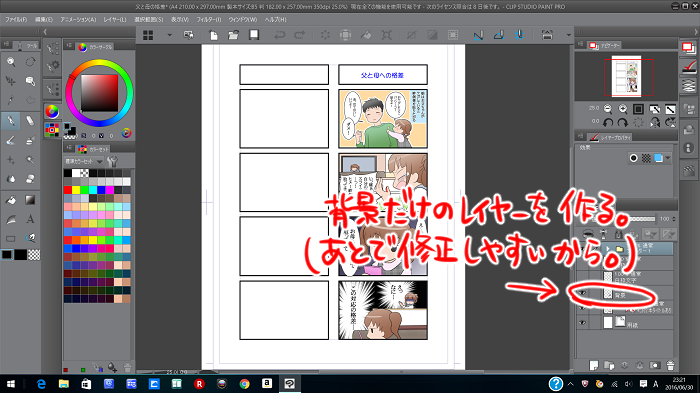Toggle tone effect checkered icon
Screen dimensions: 700x393
[x=646, y=158]
